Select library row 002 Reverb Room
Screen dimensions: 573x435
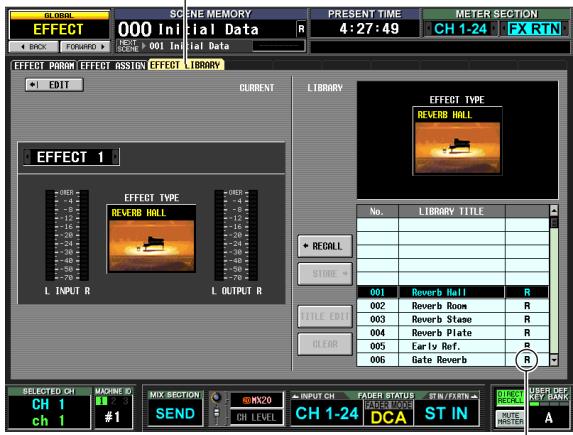click(453, 306)
